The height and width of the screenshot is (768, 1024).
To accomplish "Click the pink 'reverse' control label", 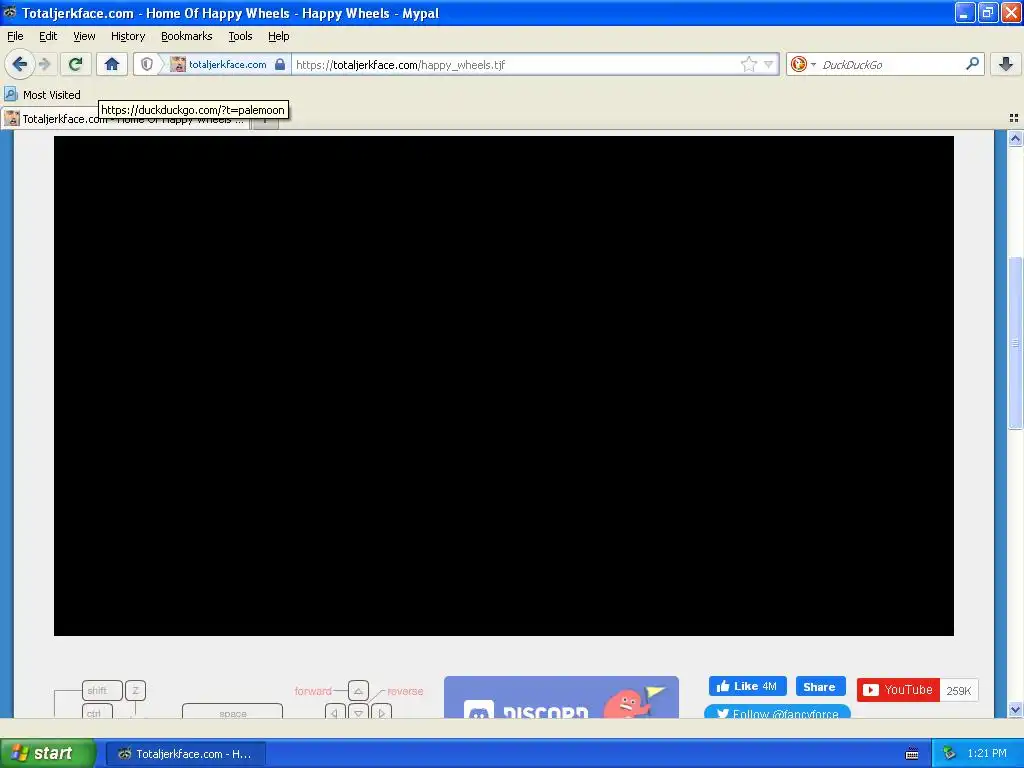I will [405, 691].
